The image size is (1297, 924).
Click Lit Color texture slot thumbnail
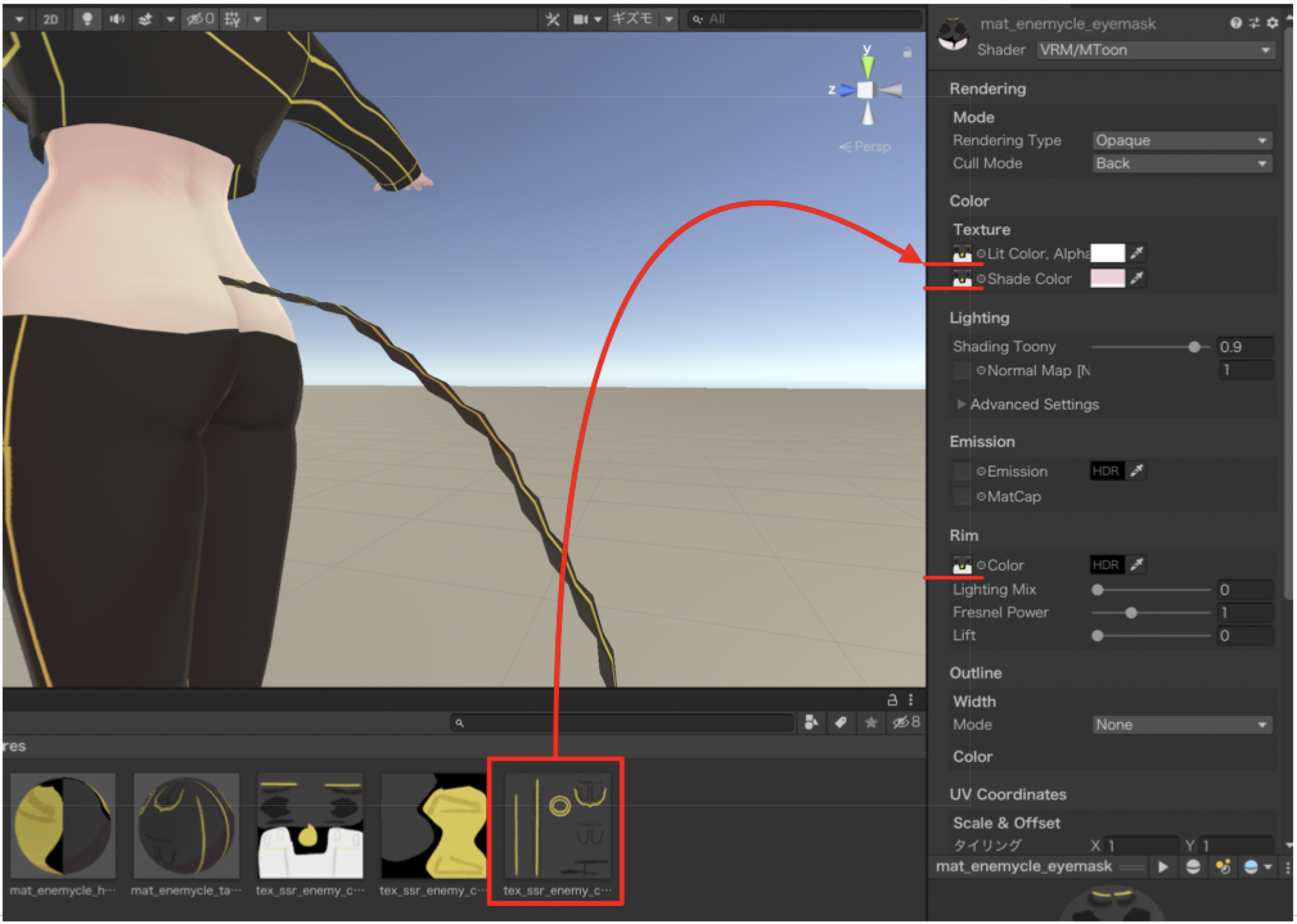point(962,253)
